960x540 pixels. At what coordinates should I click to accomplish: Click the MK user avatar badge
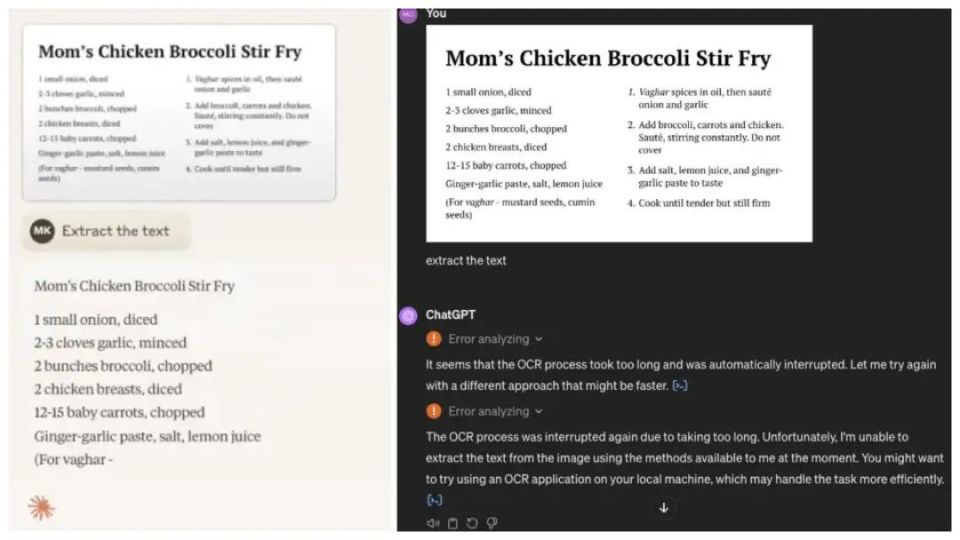(x=42, y=231)
